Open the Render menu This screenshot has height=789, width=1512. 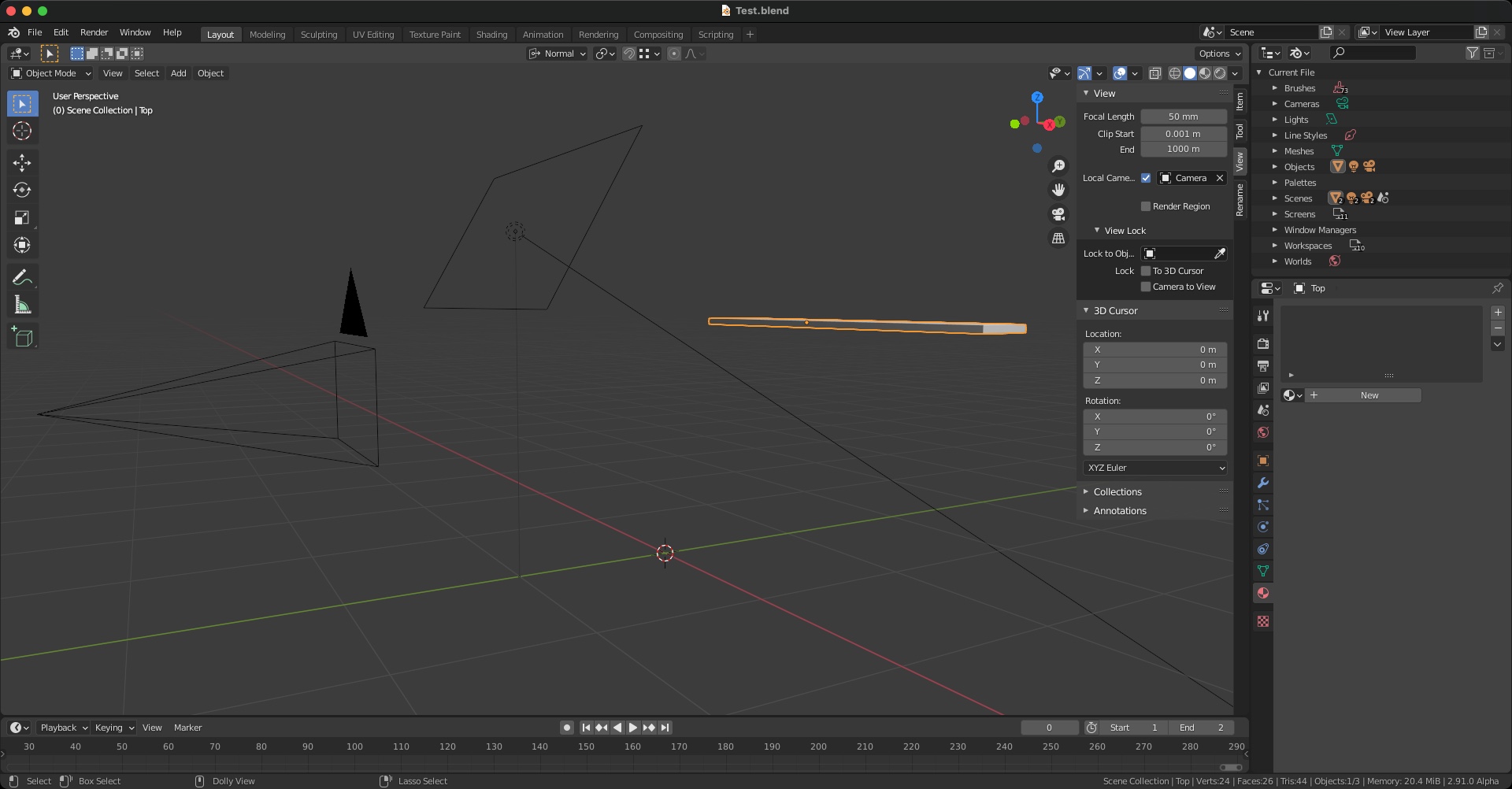94,32
